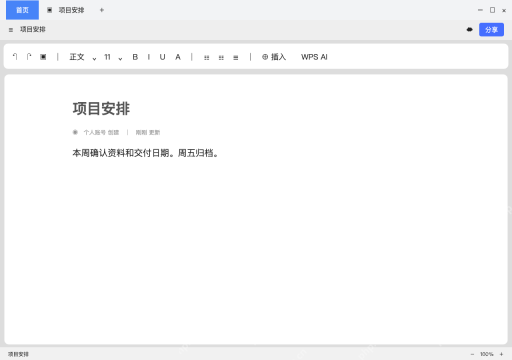Open the 正文 paragraph style dropdown
Screen dimensions: 512x360
tap(83, 57)
